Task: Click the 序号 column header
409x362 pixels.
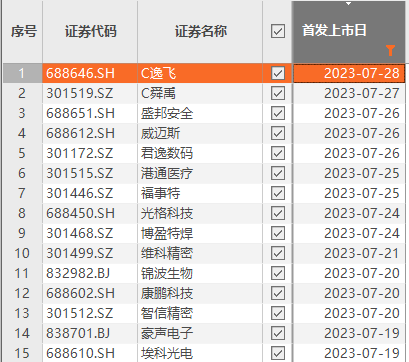Action: [x=23, y=32]
